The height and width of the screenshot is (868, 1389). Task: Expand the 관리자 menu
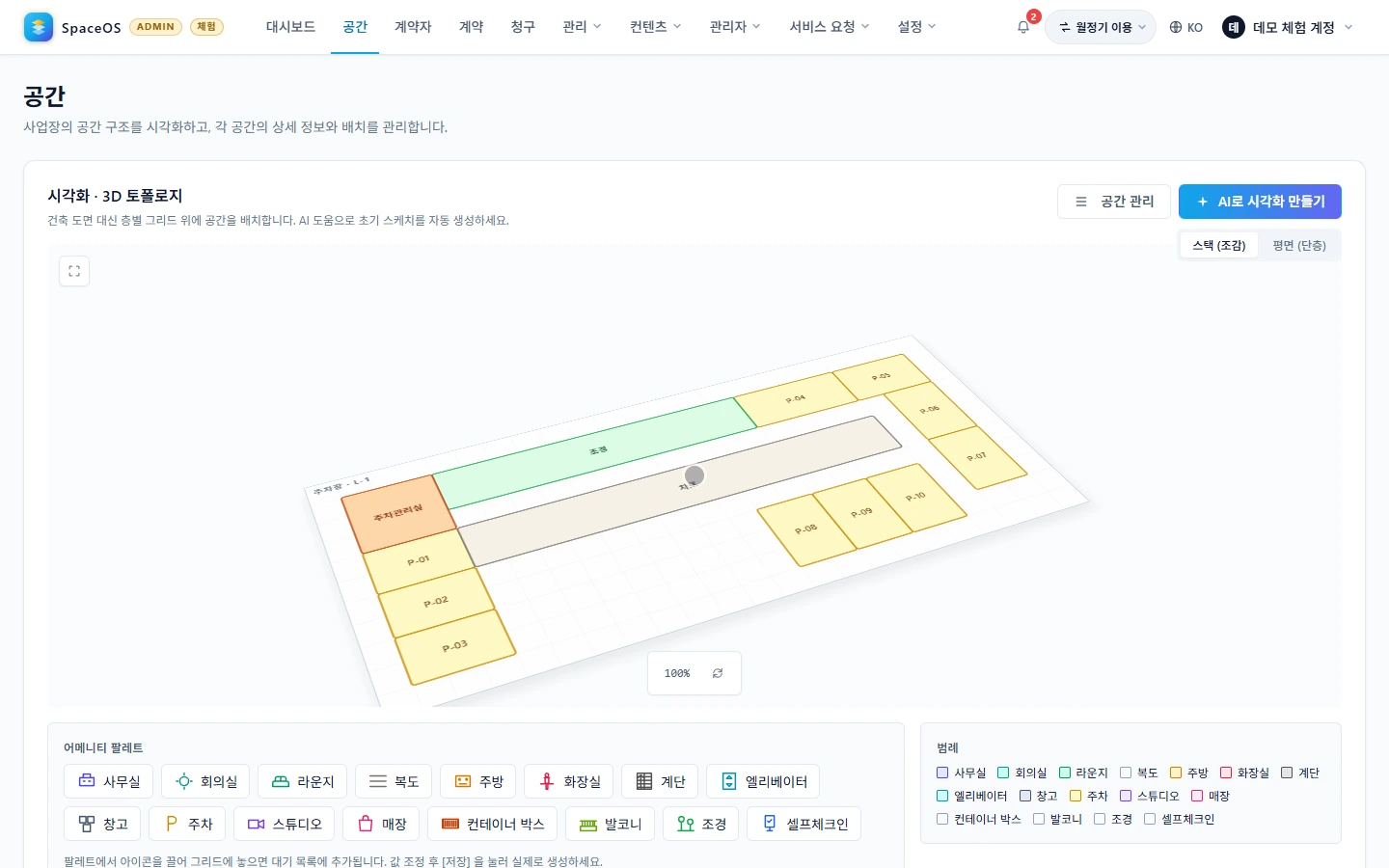tap(735, 27)
